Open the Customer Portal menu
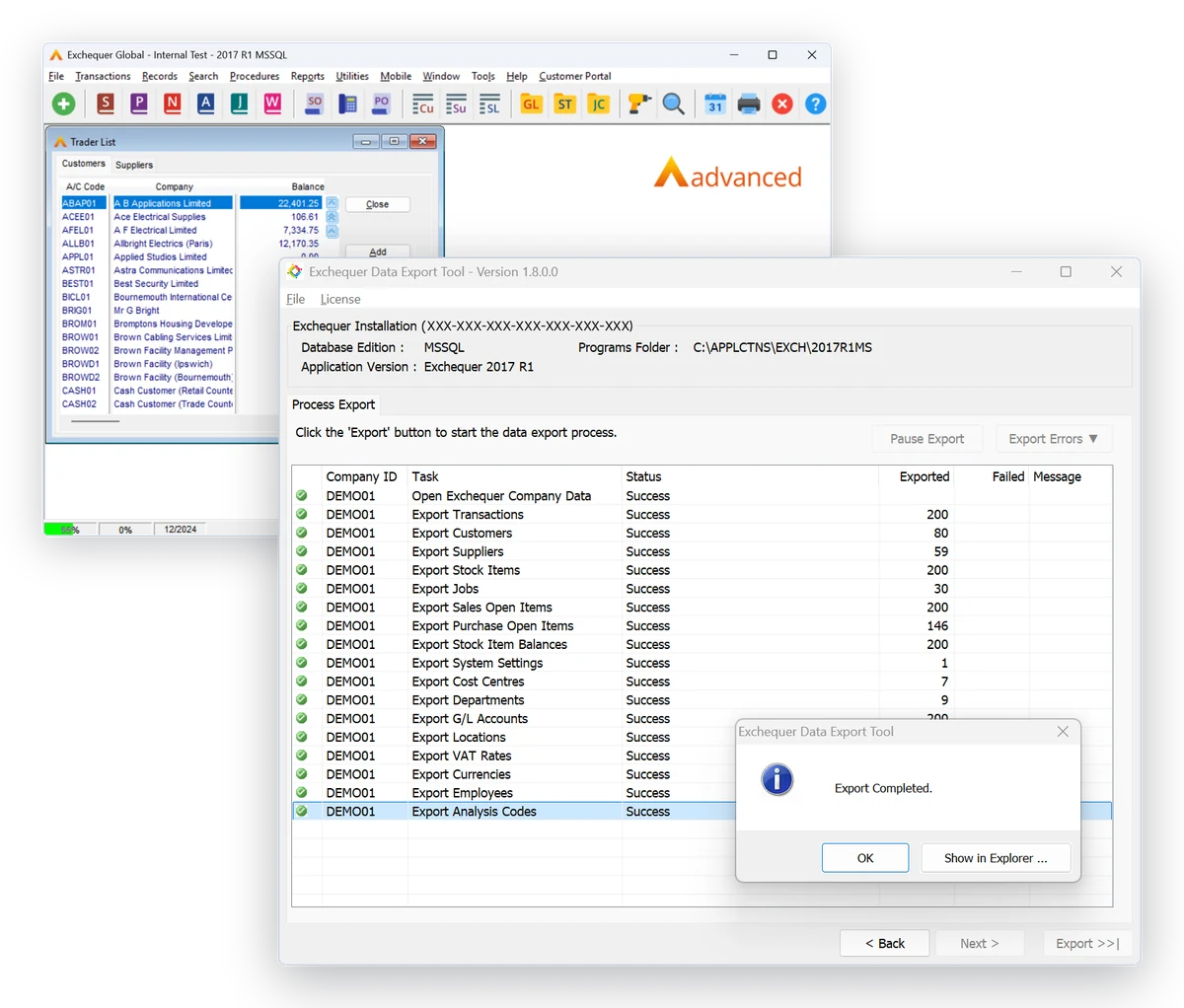Image resolution: width=1184 pixels, height=1008 pixels. click(575, 76)
